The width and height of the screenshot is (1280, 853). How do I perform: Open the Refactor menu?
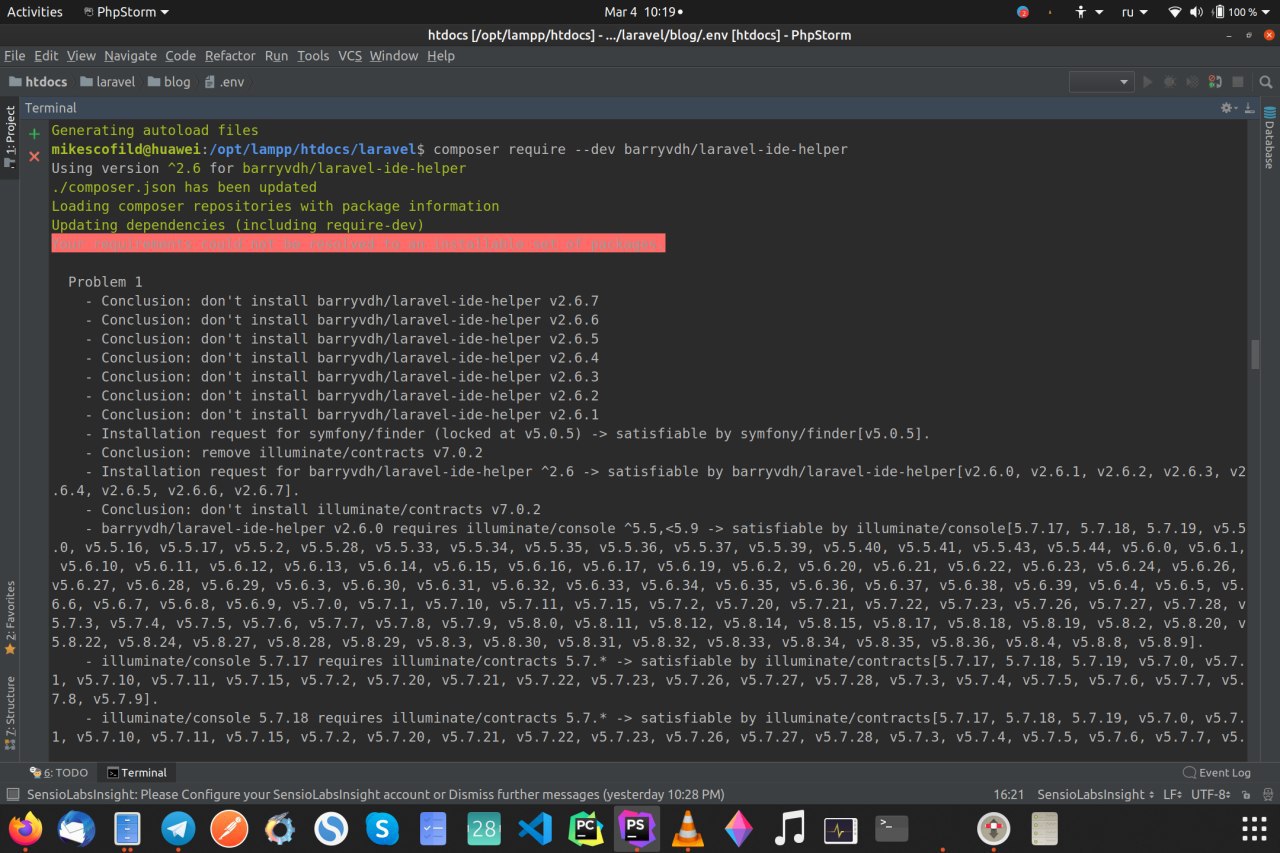pyautogui.click(x=230, y=56)
